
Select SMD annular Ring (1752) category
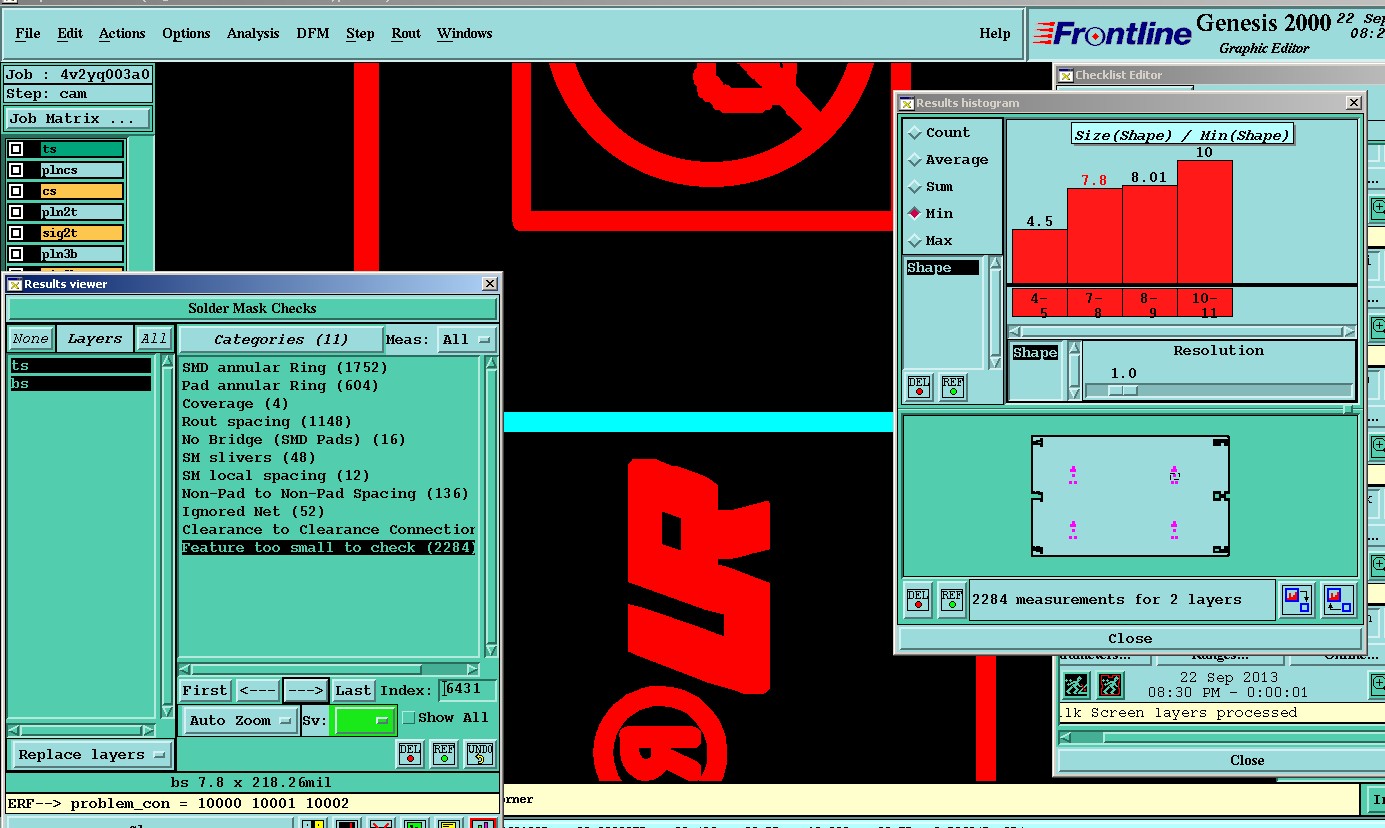pyautogui.click(x=285, y=367)
